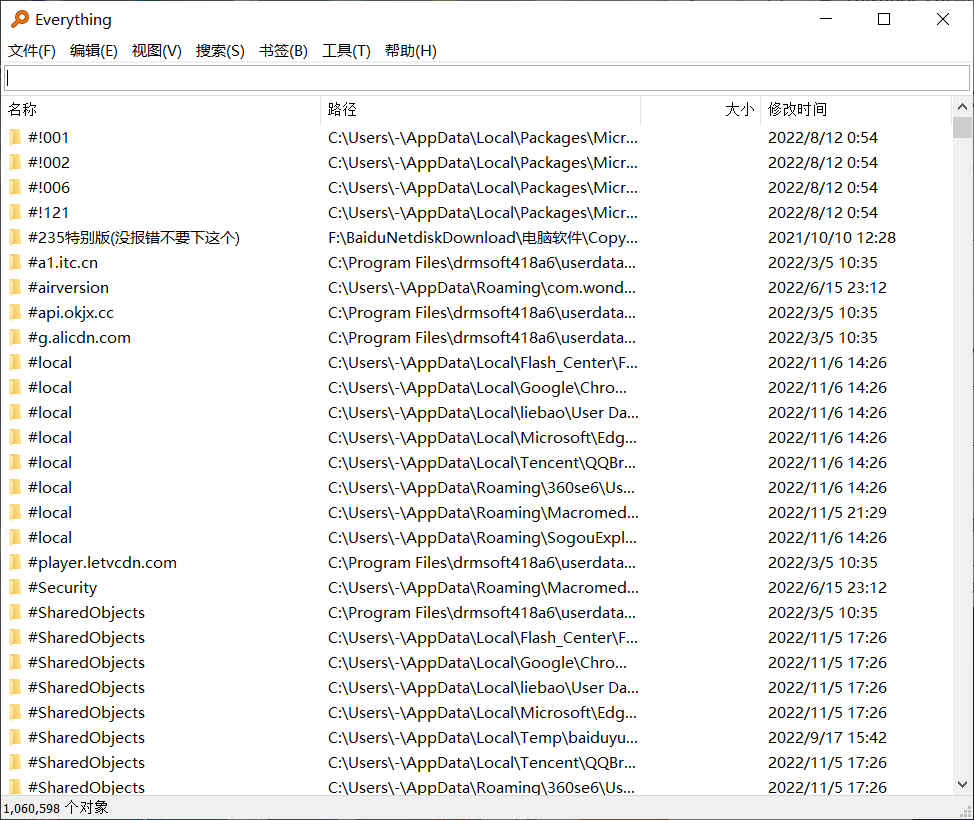The image size is (974, 820).
Task: Select #local name in Roaming\Macromed path row
Action: click(50, 512)
